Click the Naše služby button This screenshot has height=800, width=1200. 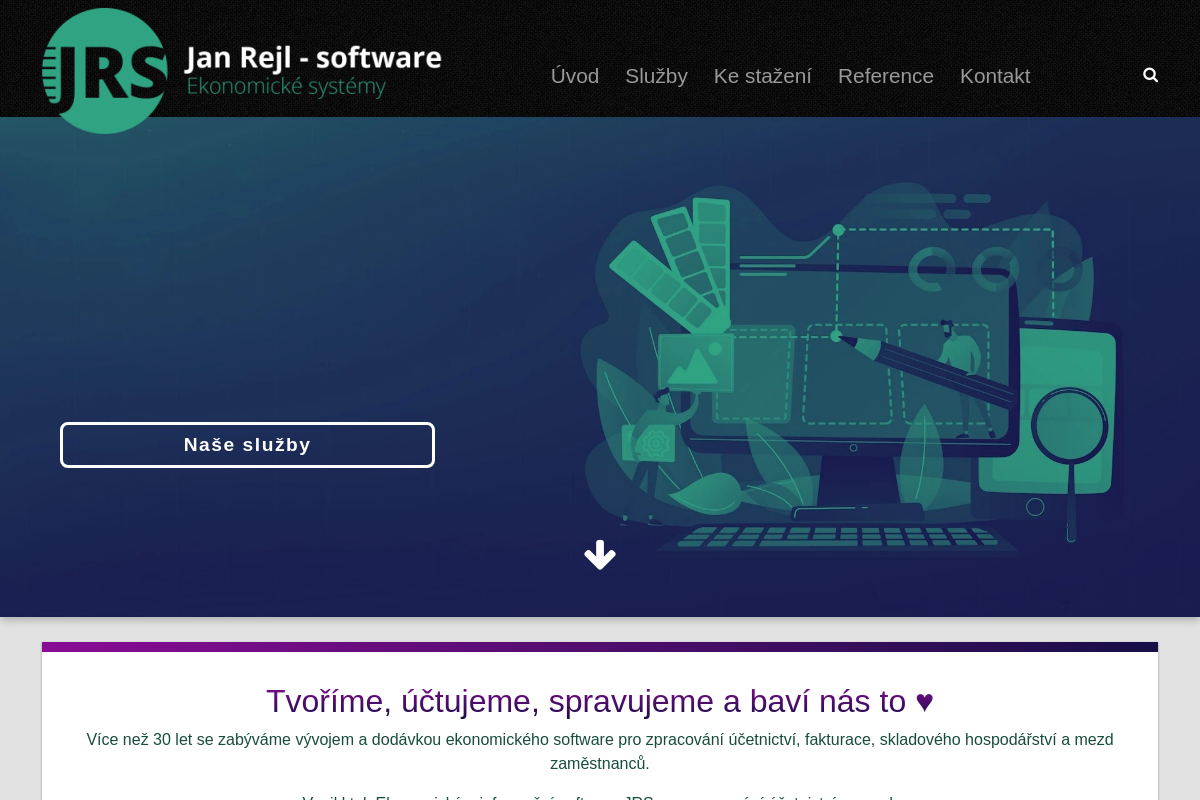click(247, 444)
